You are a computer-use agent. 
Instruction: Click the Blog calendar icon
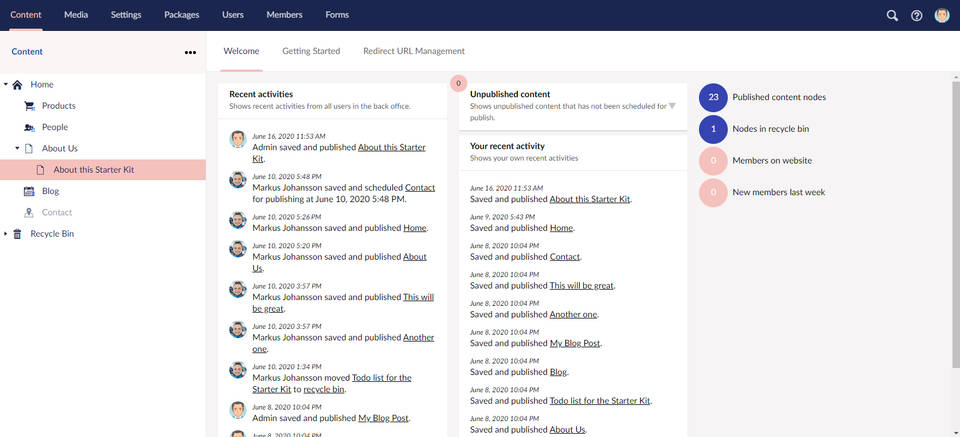[x=29, y=191]
